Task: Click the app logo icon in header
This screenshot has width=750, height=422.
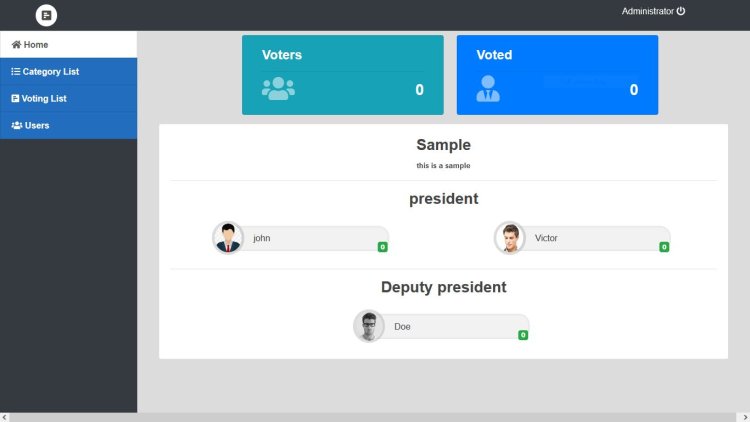Action: coord(46,15)
